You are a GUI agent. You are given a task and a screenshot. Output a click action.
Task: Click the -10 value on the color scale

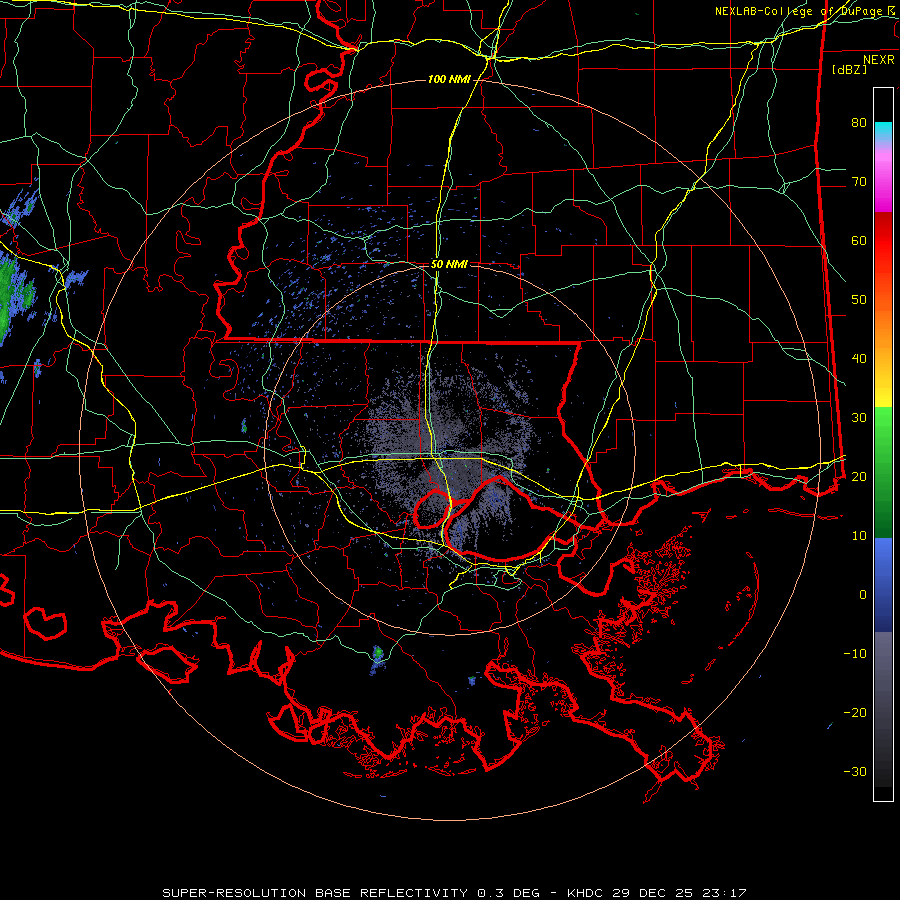pos(855,654)
